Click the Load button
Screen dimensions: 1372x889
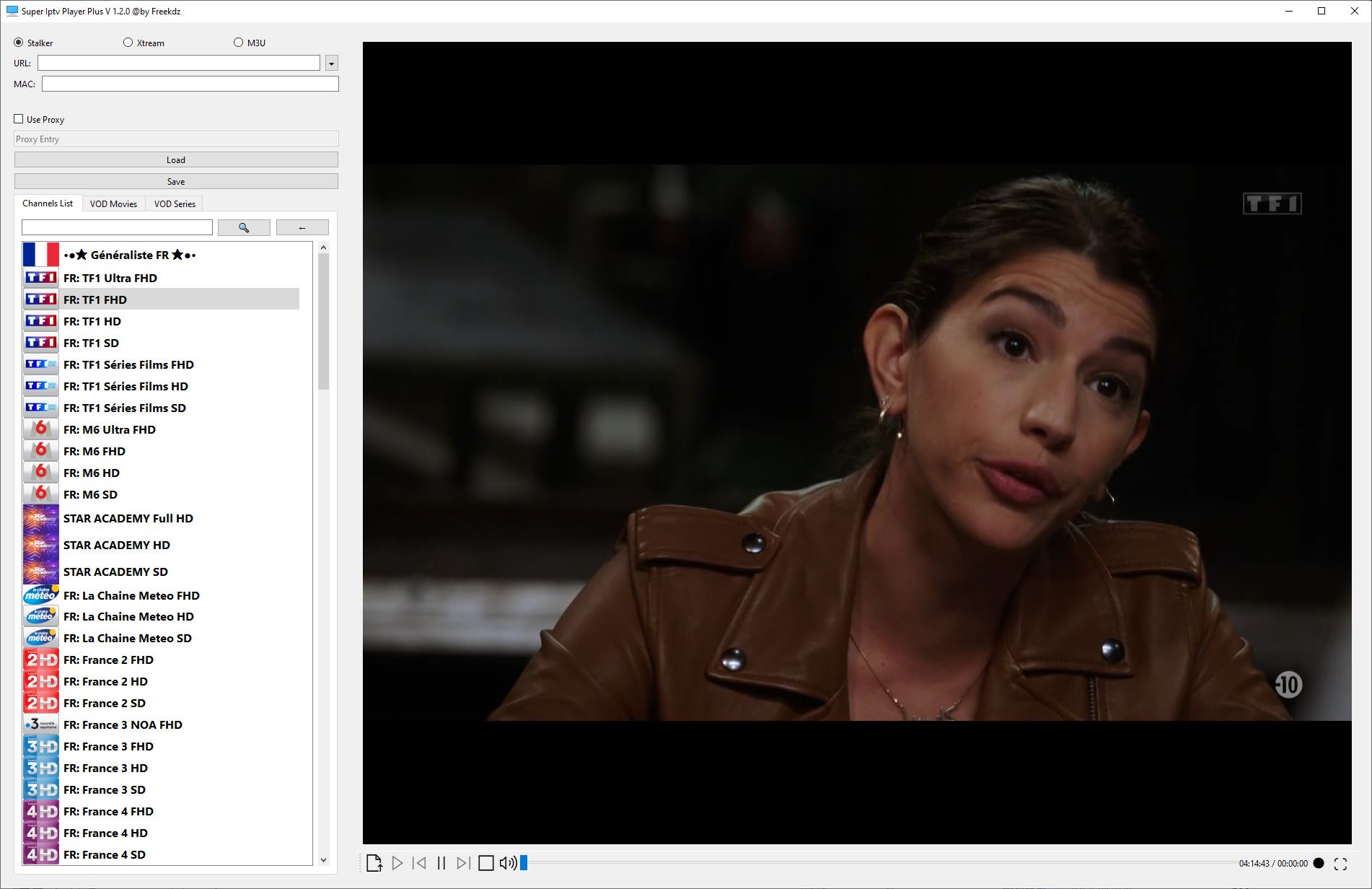(176, 159)
